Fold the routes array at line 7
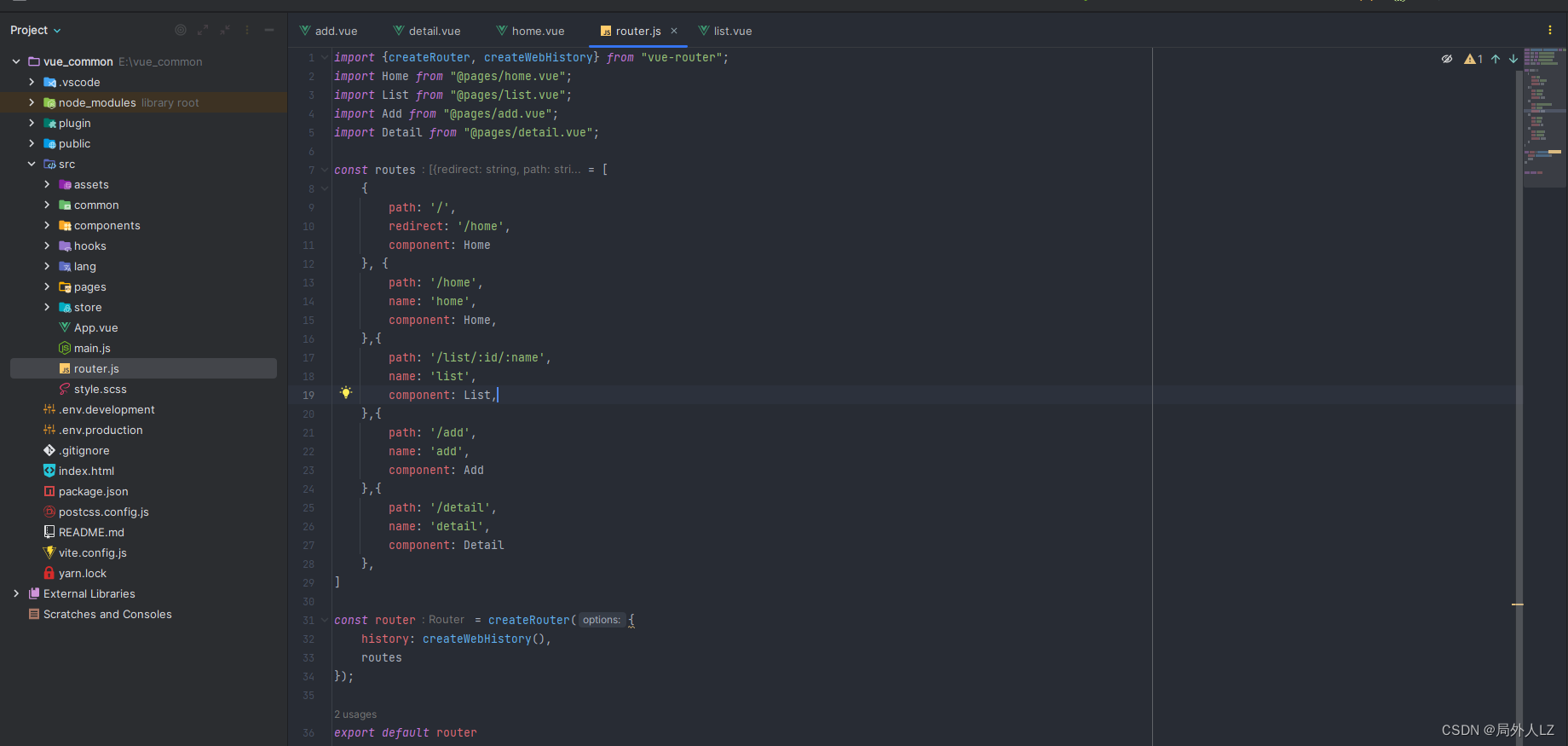 point(325,170)
